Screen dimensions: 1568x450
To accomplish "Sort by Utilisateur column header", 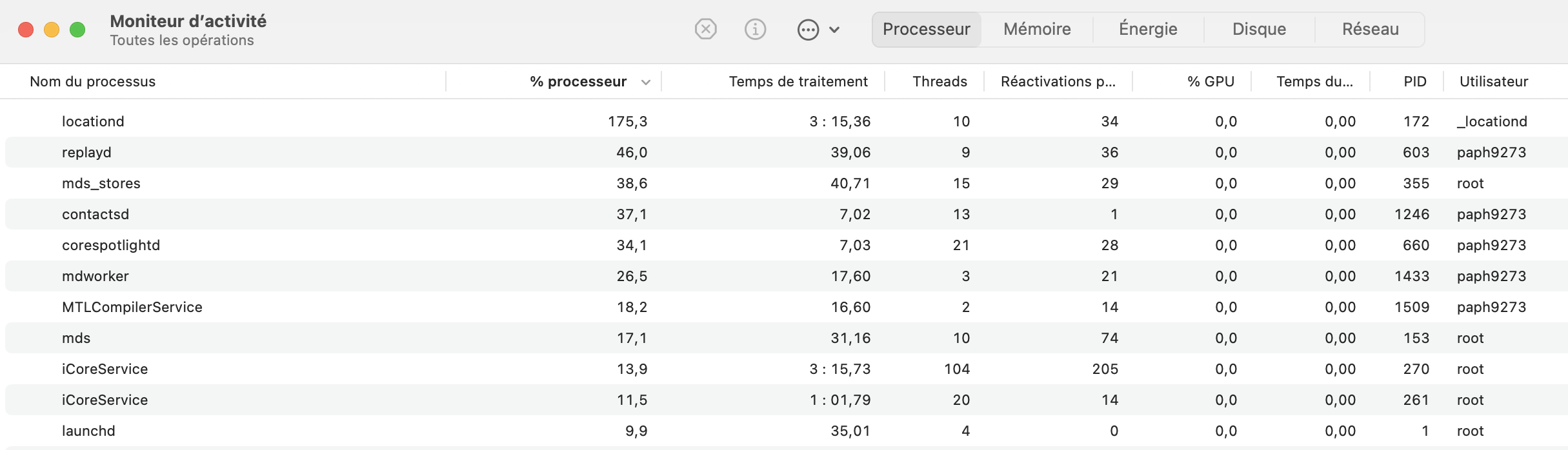I will tap(1493, 82).
